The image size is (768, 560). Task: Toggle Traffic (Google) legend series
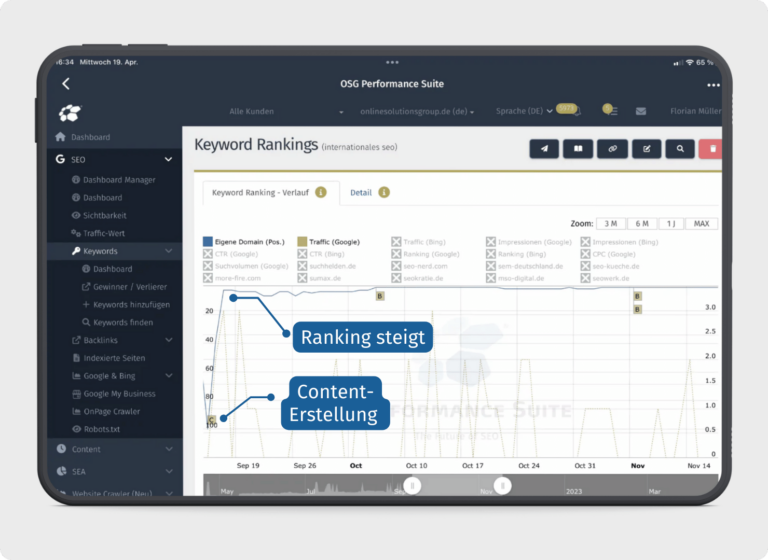click(x=329, y=242)
